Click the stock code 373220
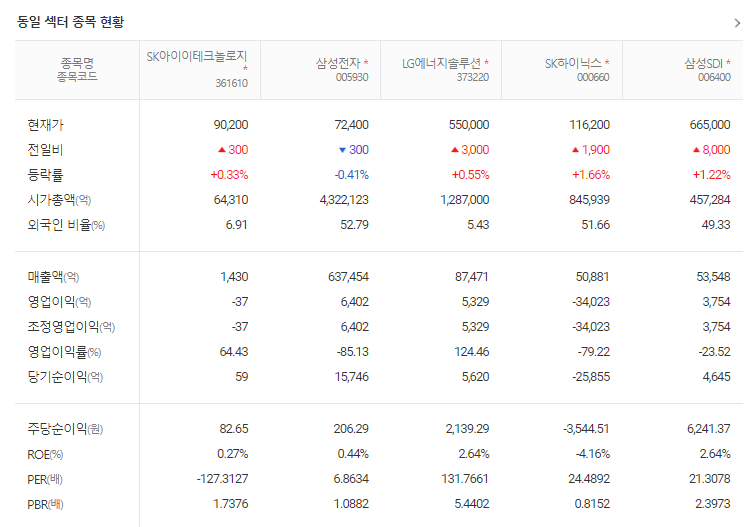Viewport: 750px width, 527px height. click(x=473, y=77)
